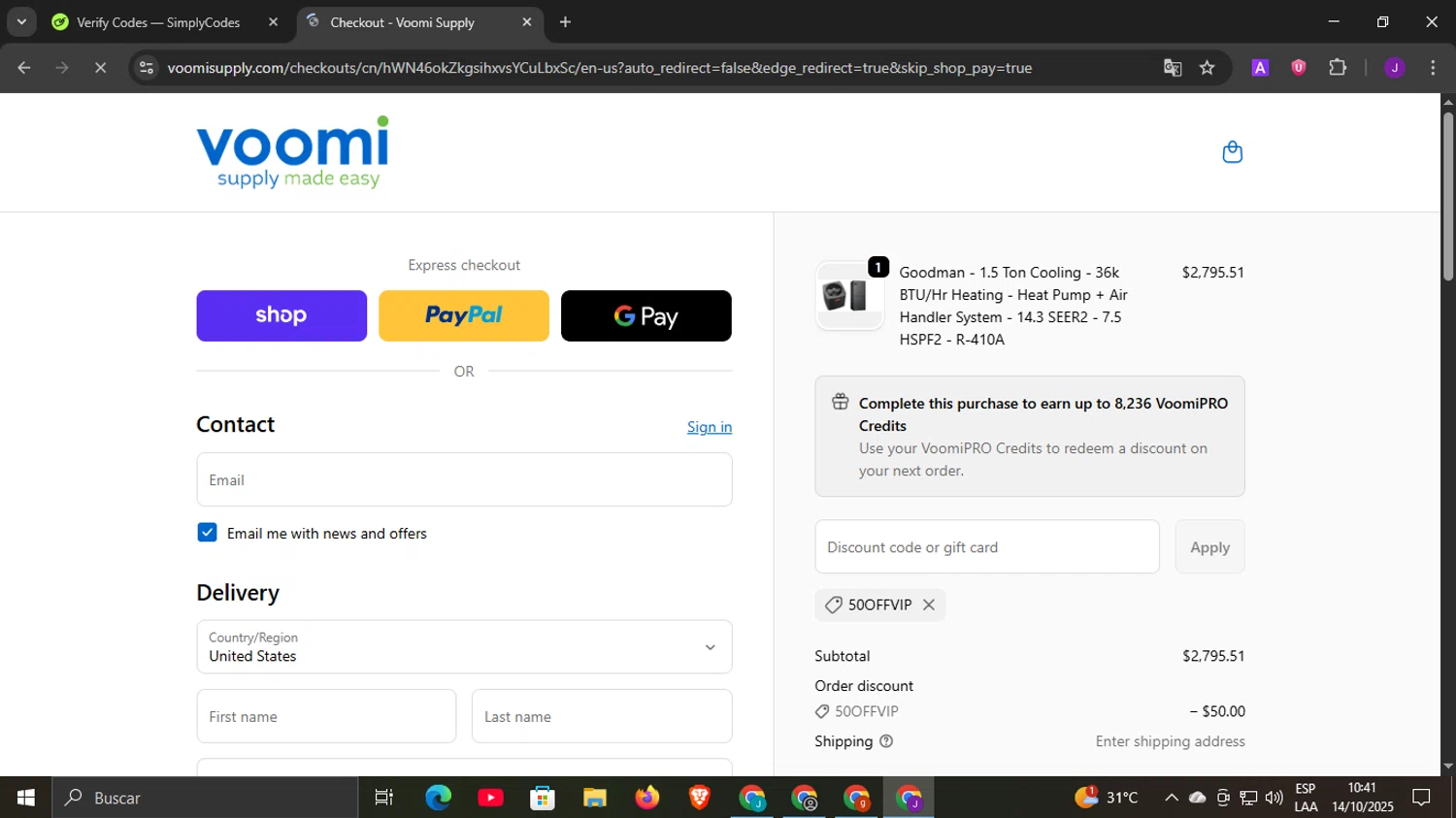The height and width of the screenshot is (818, 1456).
Task: Focus the First name field
Action: tap(326, 716)
